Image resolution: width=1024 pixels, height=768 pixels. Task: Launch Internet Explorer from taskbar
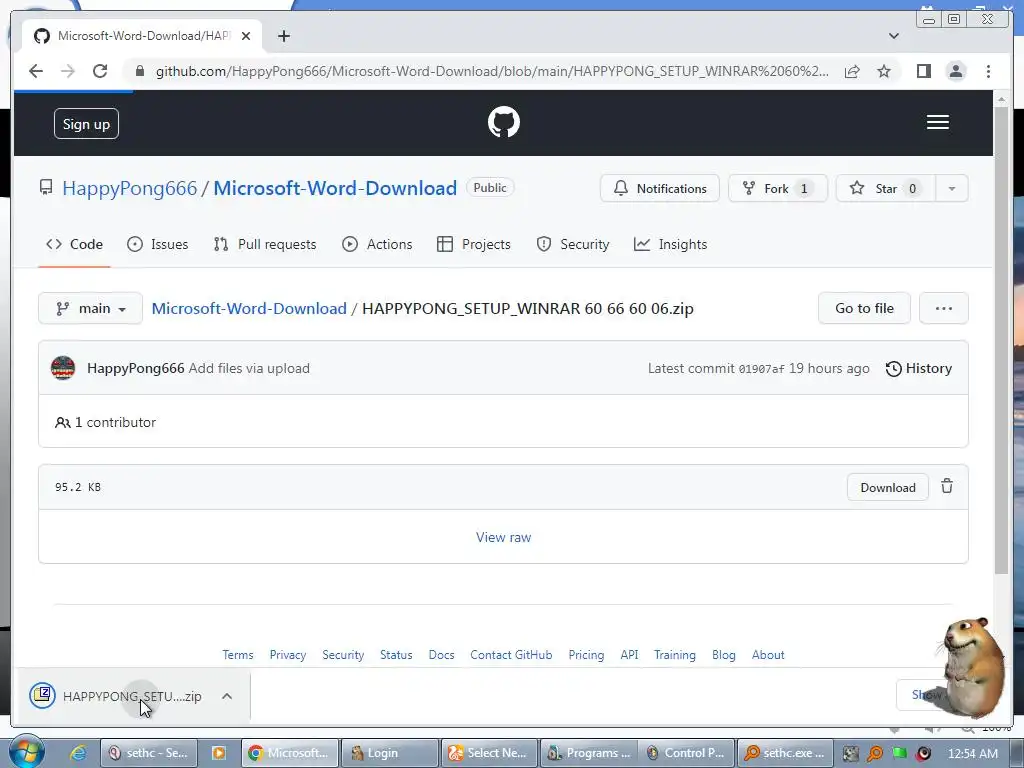point(78,753)
